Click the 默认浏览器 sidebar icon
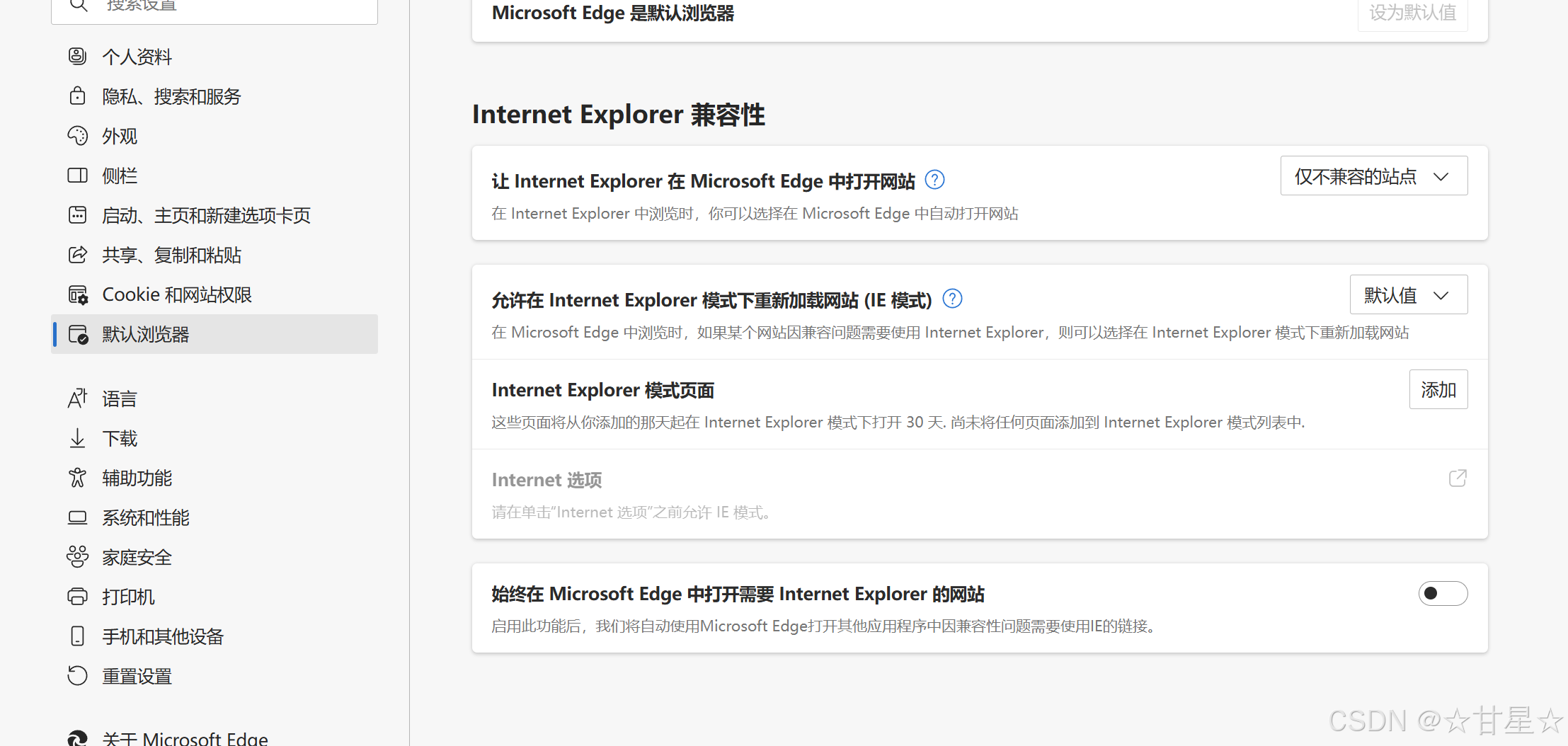Image resolution: width=1568 pixels, height=746 pixels. 78,334
